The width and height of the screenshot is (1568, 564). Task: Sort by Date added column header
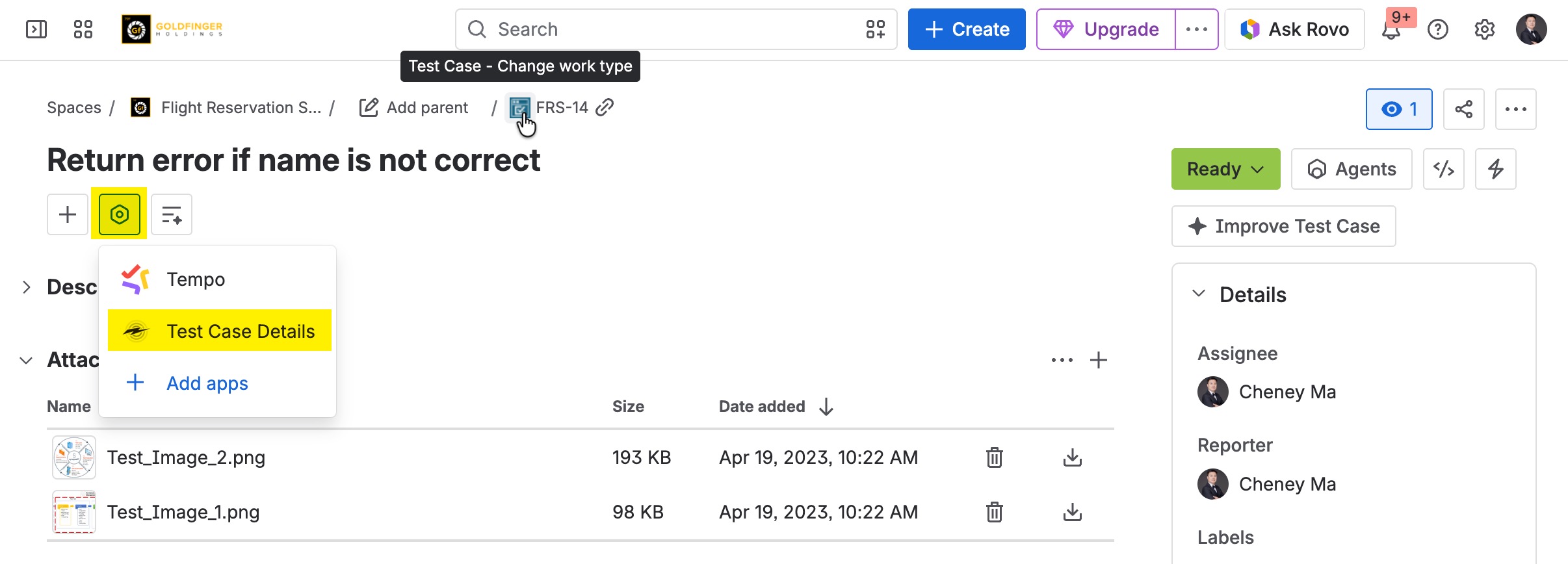click(776, 407)
